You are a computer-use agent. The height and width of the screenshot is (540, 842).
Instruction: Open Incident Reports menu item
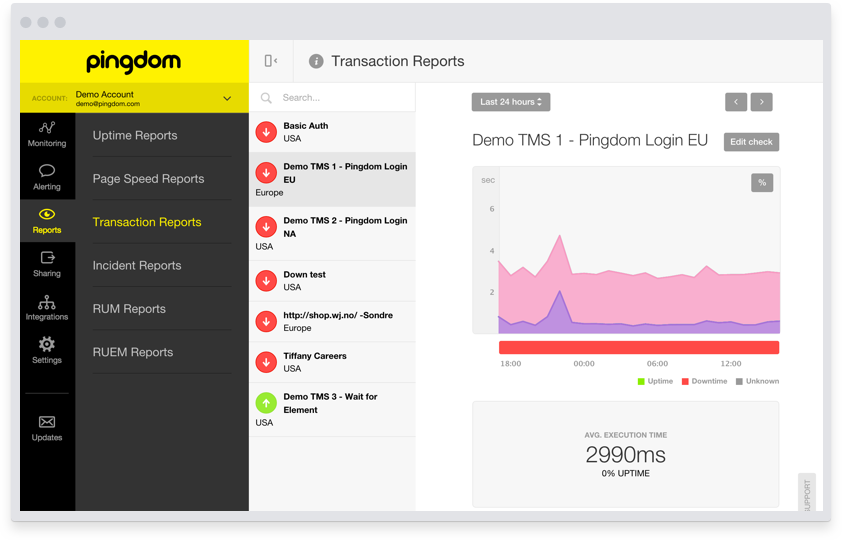point(137,265)
